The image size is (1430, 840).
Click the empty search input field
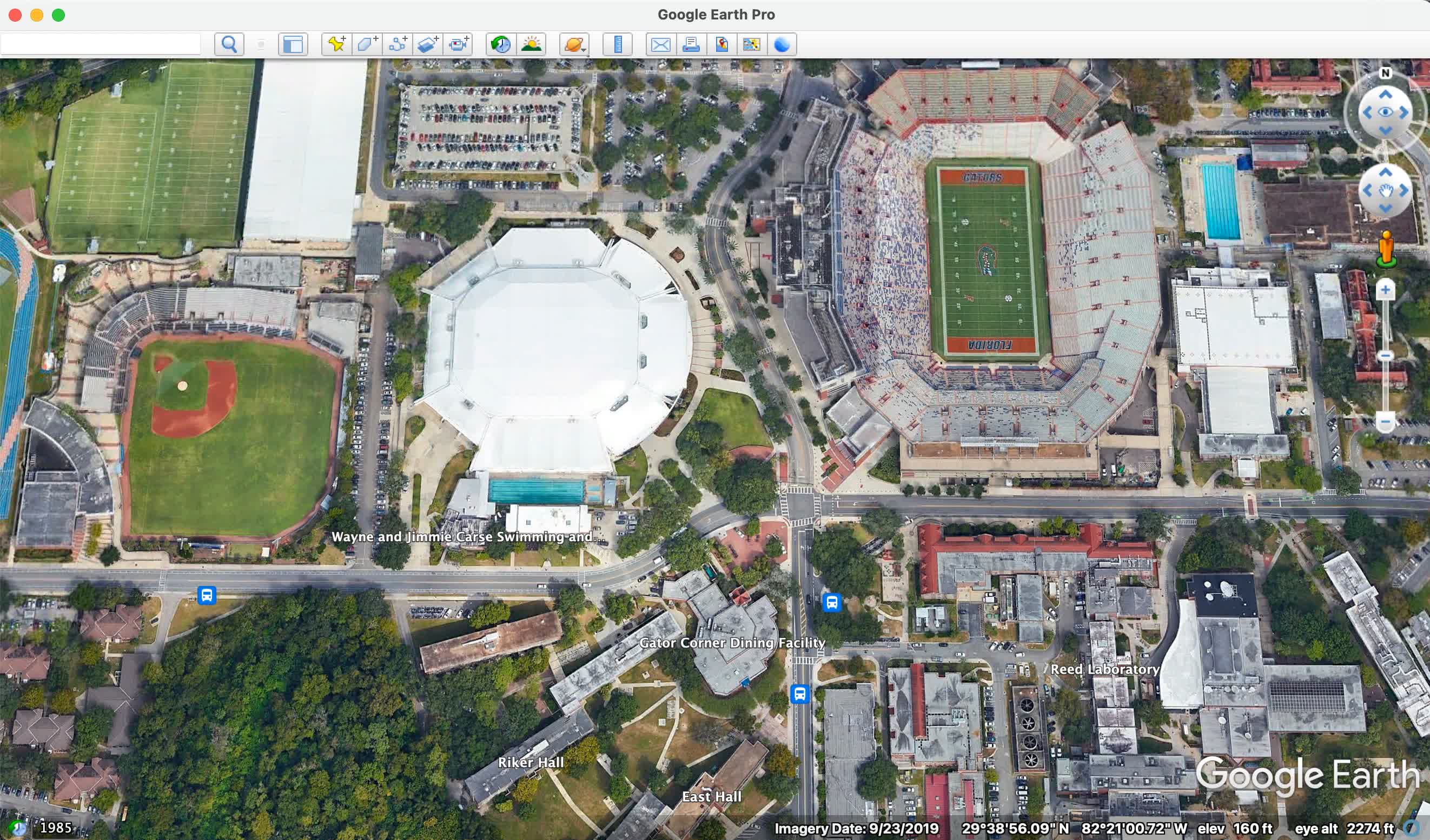[x=101, y=44]
